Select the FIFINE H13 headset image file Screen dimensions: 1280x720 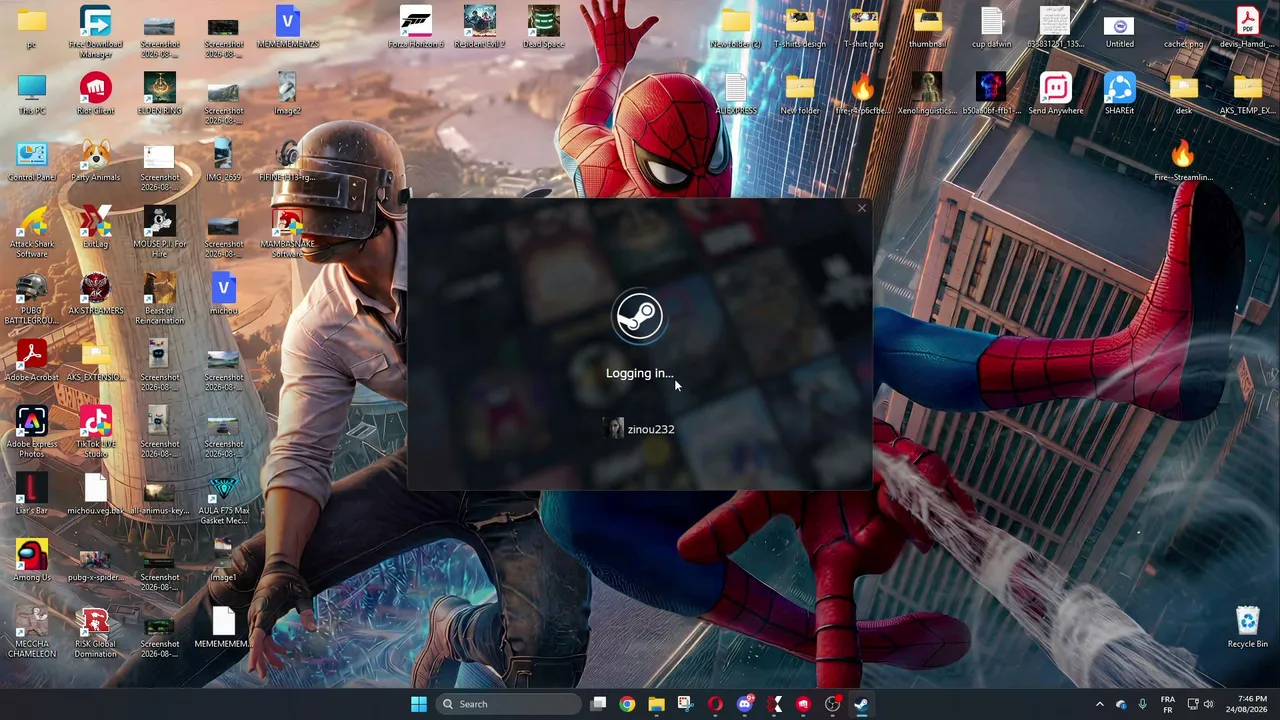(287, 161)
